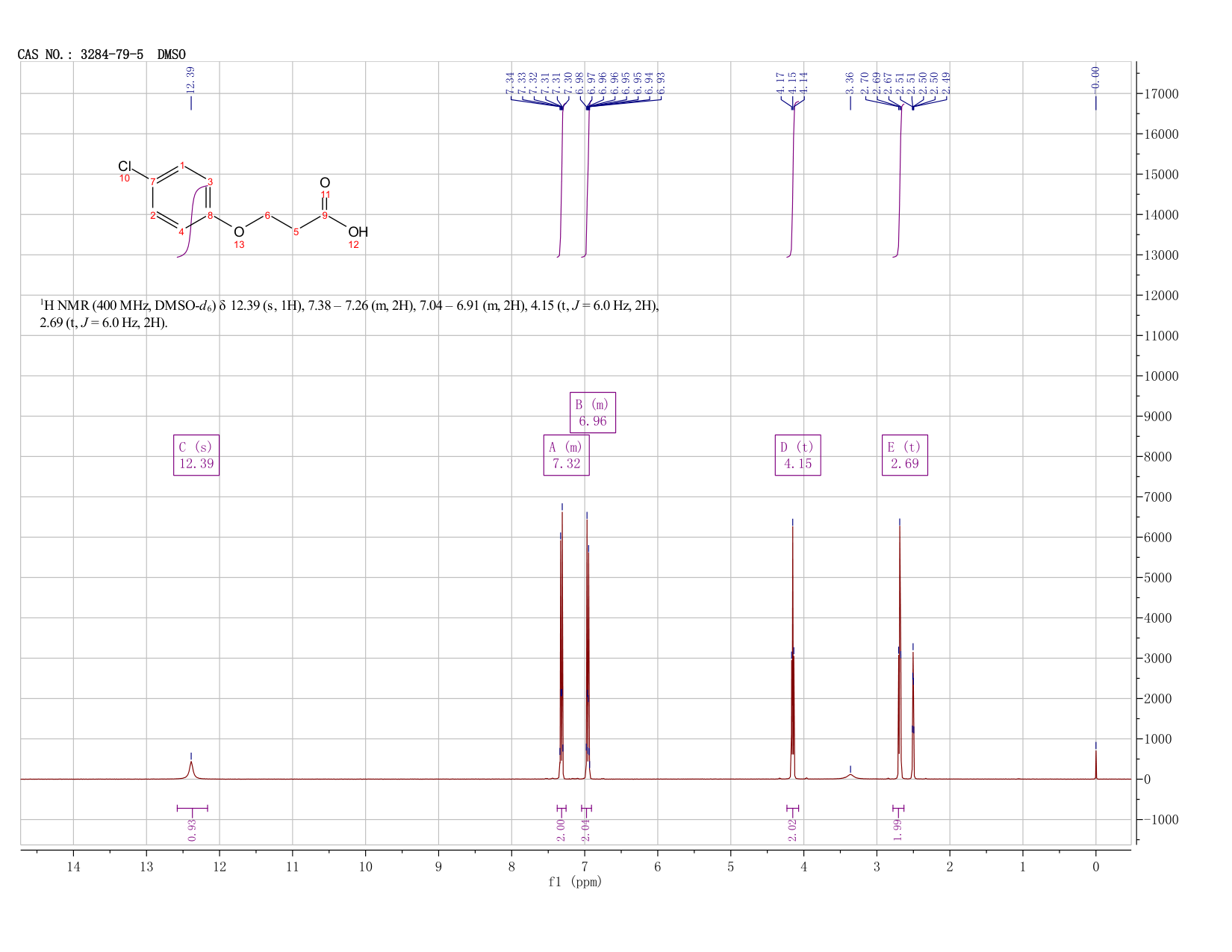Select the A (m) 7.32 multiplet box
This screenshot has height=952, width=1232.
click(567, 455)
